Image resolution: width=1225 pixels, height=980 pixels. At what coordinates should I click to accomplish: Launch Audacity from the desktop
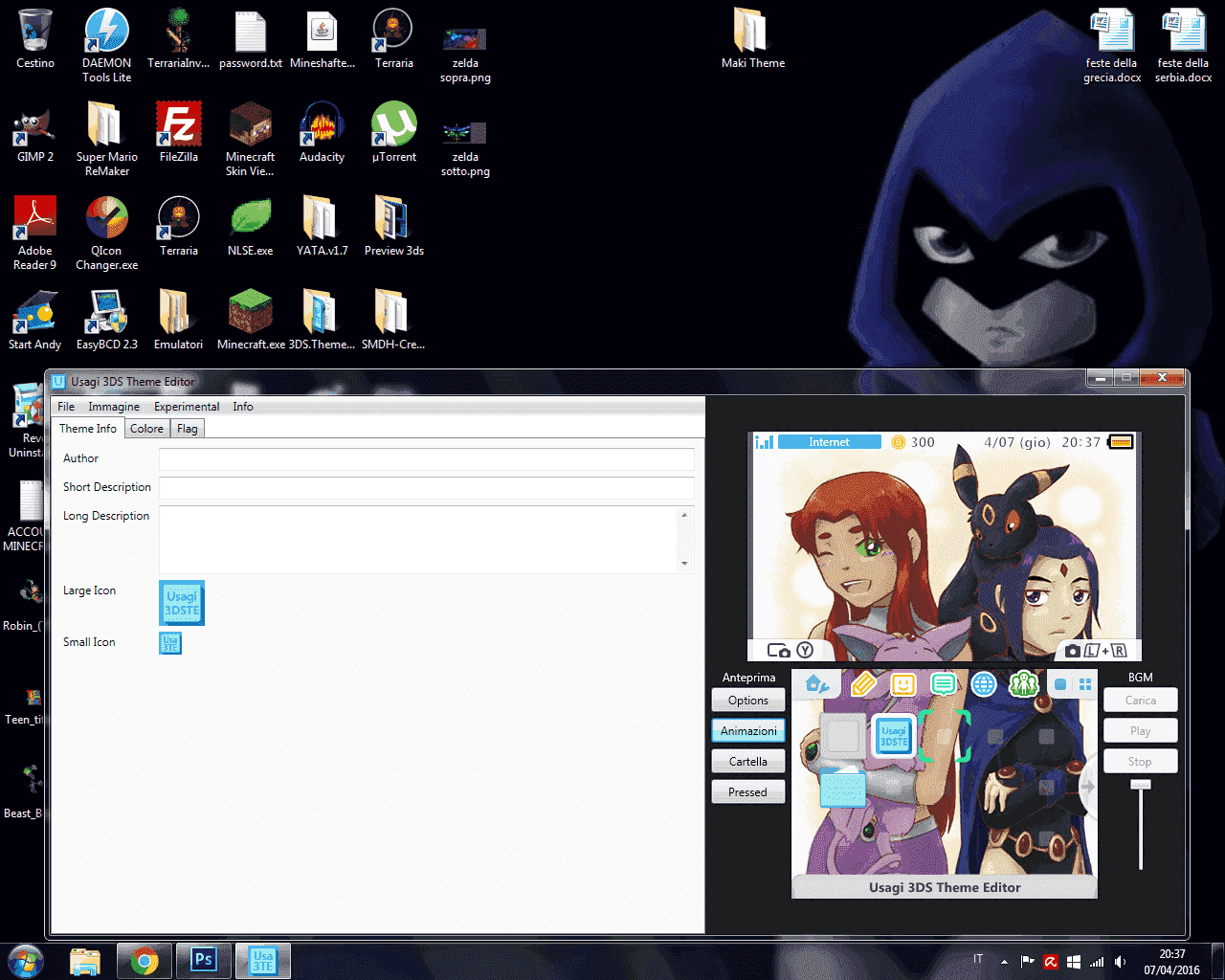click(323, 132)
